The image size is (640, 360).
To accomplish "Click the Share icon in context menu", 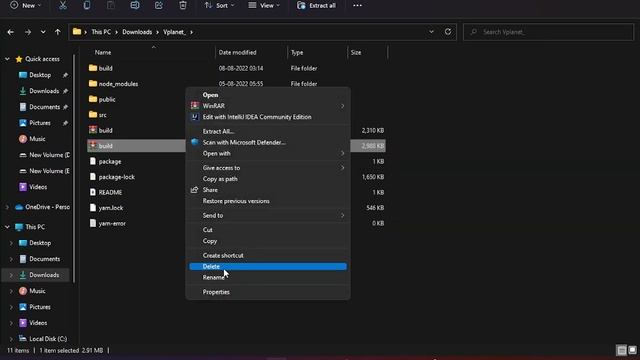I will point(194,190).
